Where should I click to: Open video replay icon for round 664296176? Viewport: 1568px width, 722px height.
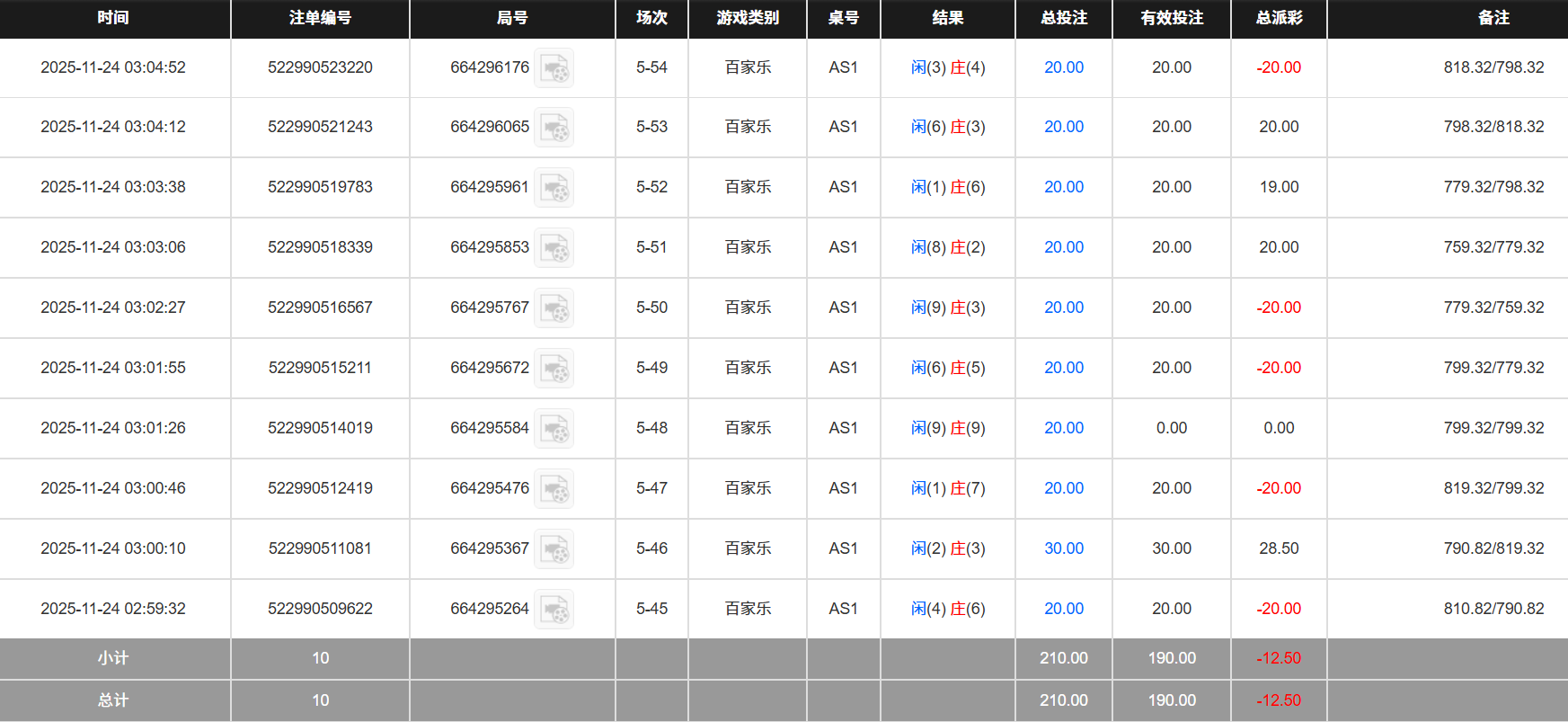(554, 68)
